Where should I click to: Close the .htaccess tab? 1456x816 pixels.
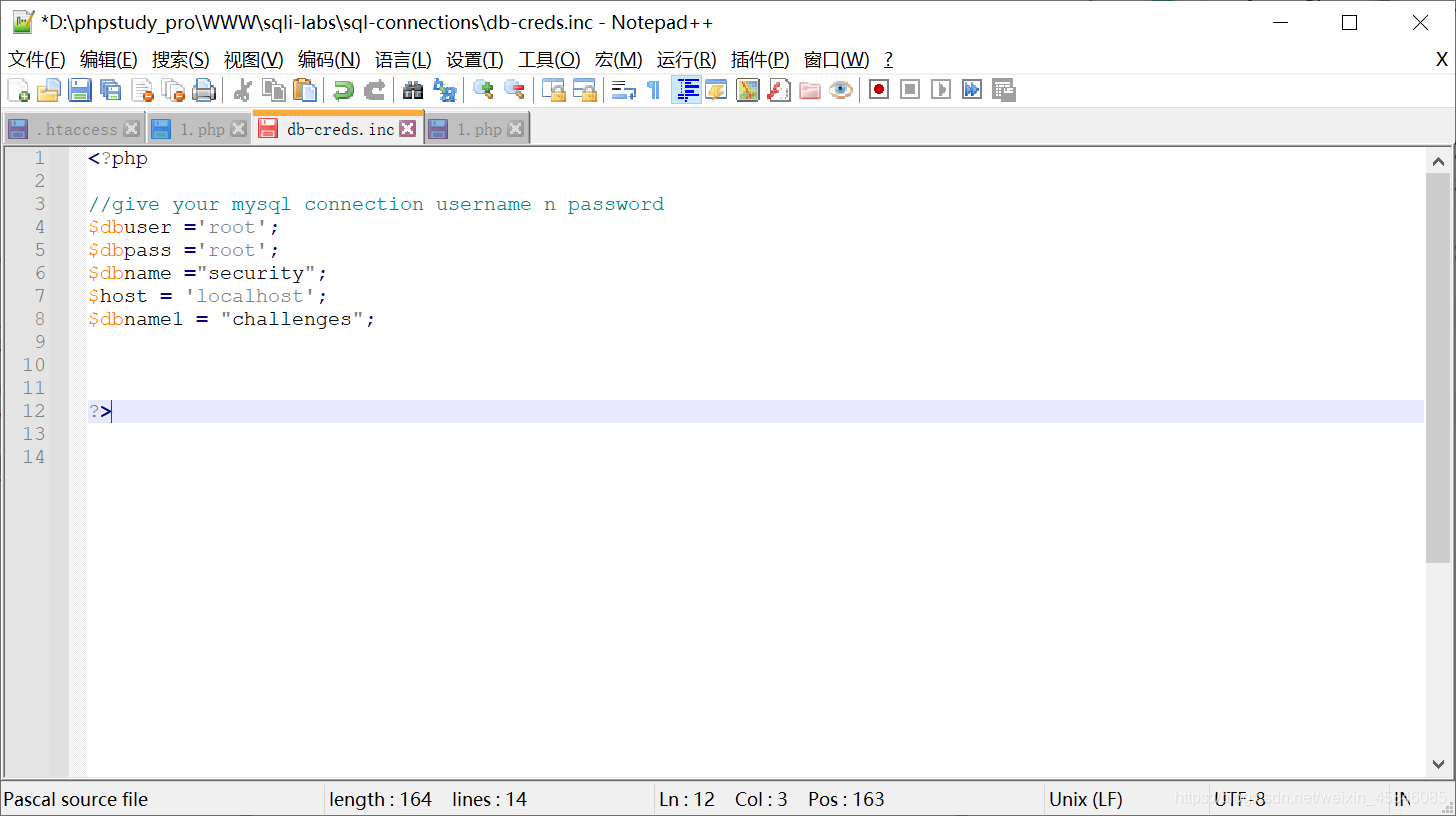pos(131,129)
